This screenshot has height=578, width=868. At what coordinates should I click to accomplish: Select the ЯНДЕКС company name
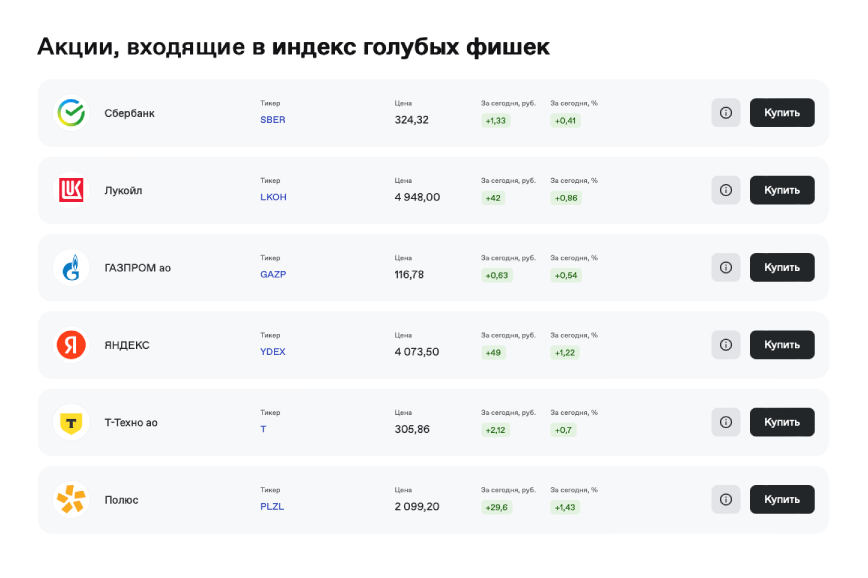click(x=127, y=345)
